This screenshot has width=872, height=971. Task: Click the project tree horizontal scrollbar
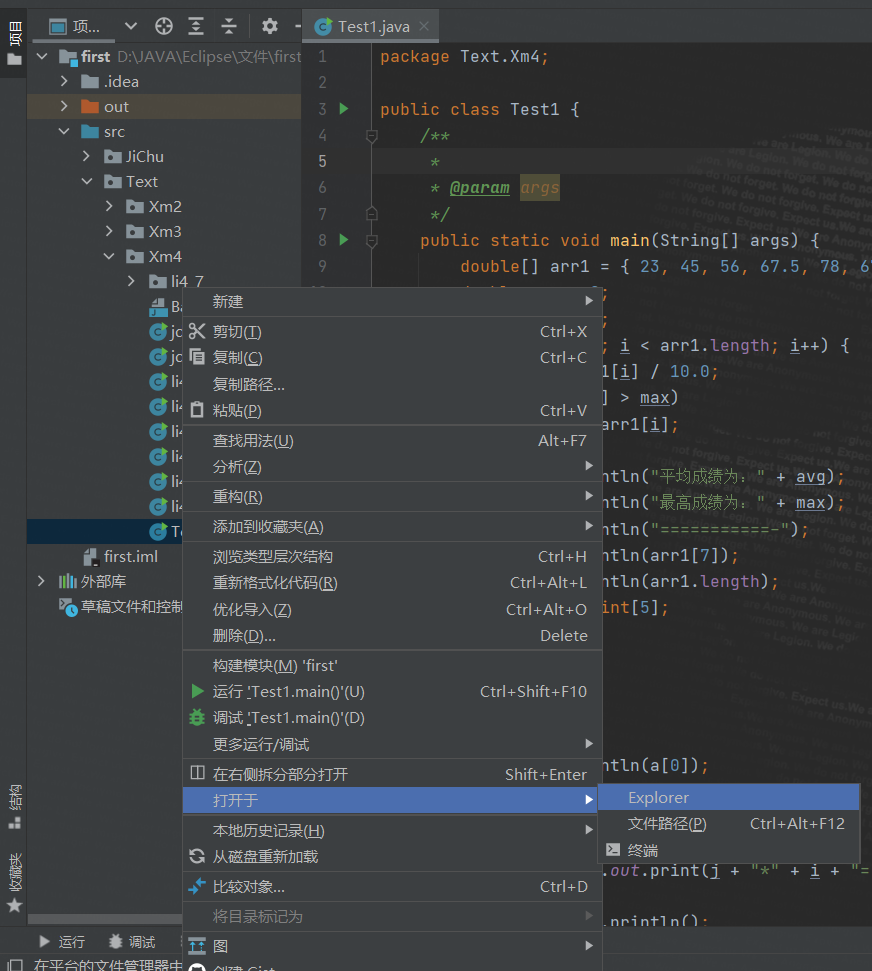click(105, 919)
